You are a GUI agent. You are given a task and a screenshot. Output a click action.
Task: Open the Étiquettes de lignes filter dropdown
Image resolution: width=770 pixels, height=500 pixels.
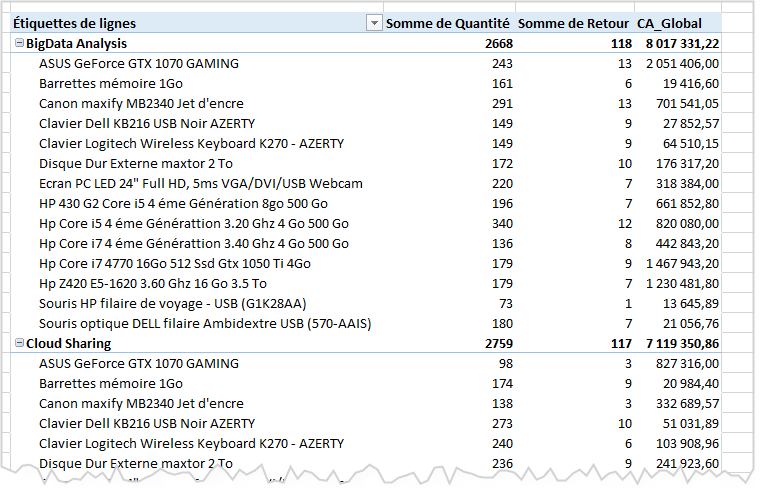pyautogui.click(x=374, y=23)
